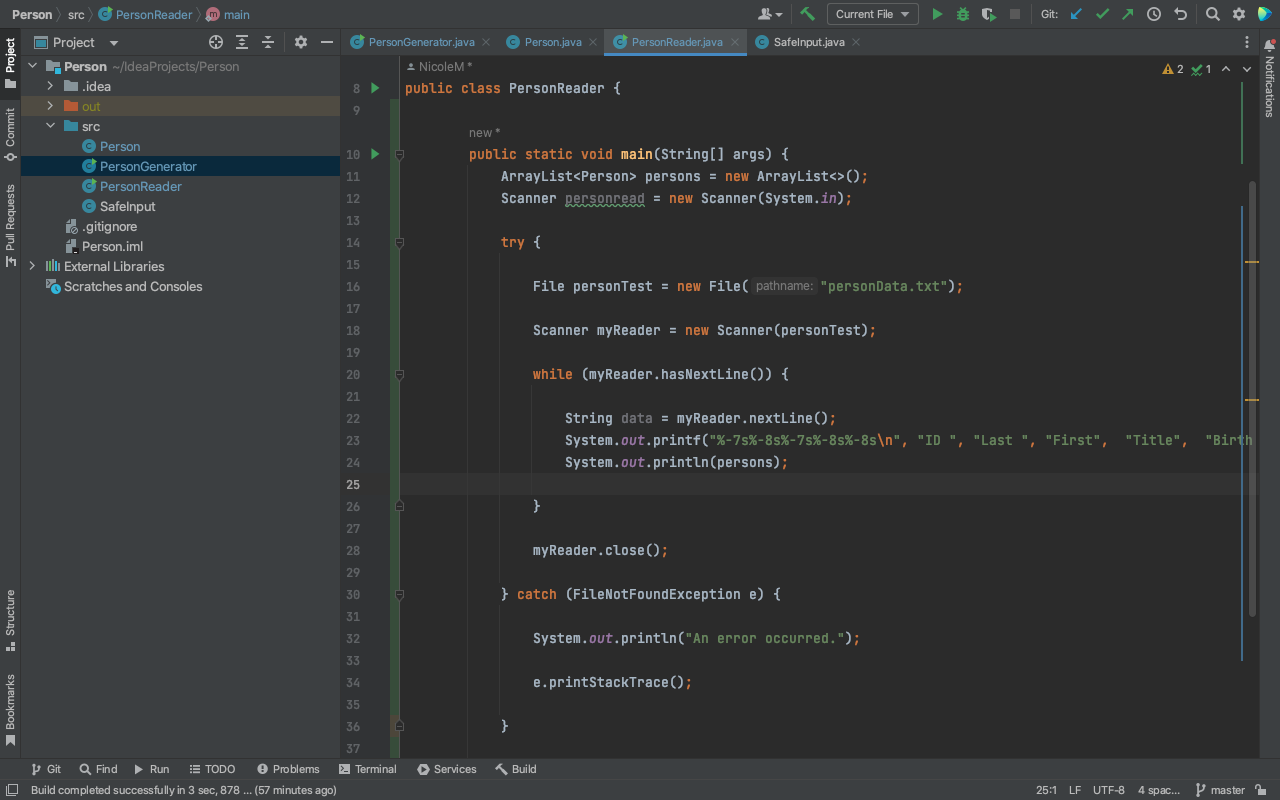Push commits using the Git arrow icon
The image size is (1280, 800).
click(x=1125, y=14)
